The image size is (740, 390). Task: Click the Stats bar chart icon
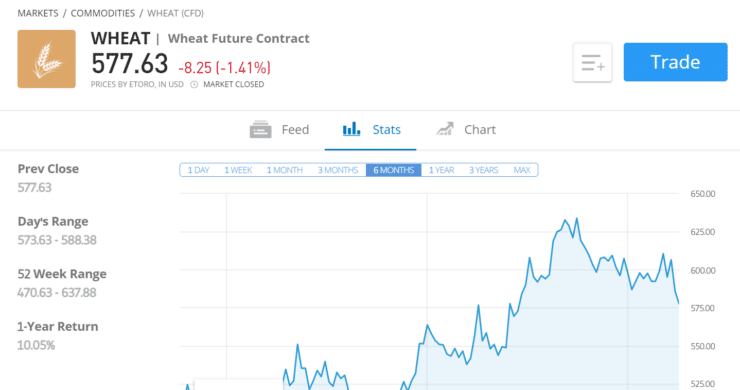(351, 129)
